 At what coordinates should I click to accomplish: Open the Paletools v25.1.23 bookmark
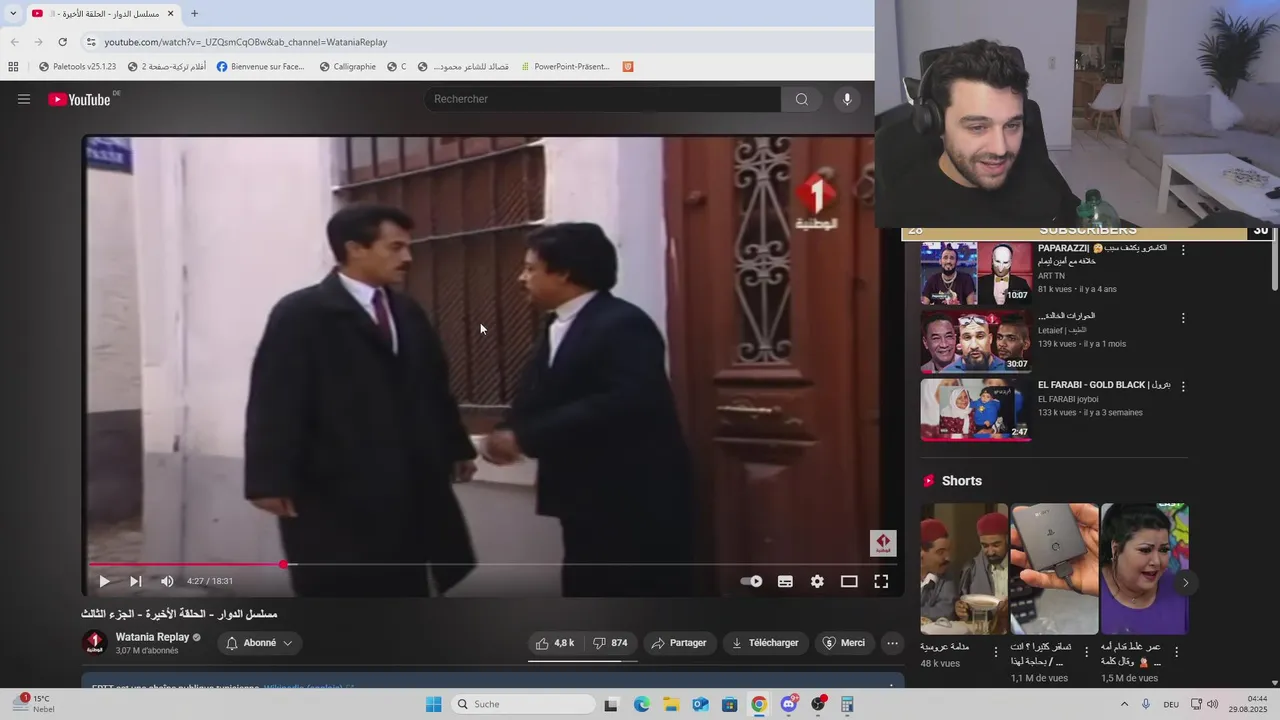click(x=77, y=67)
